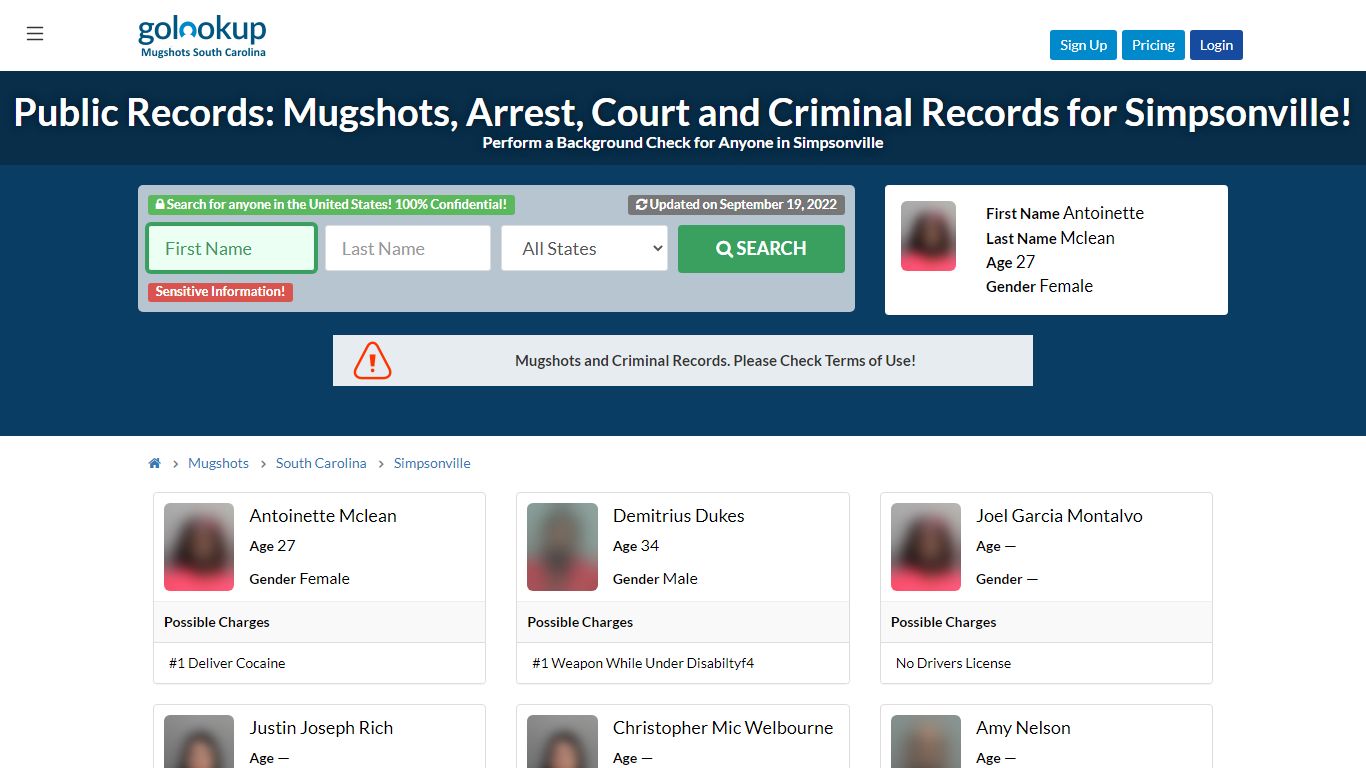Click the charge '#1 Deliver Cocaine'

click(x=227, y=663)
